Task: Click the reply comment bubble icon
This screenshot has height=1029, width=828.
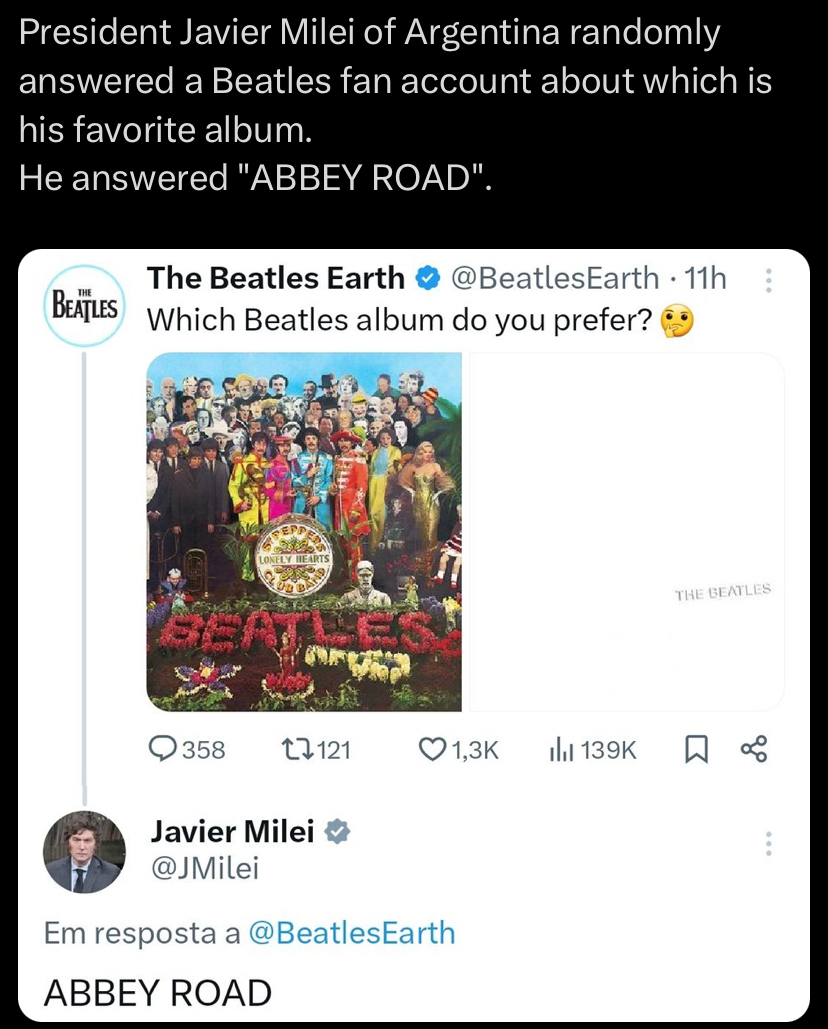Action: point(163,749)
